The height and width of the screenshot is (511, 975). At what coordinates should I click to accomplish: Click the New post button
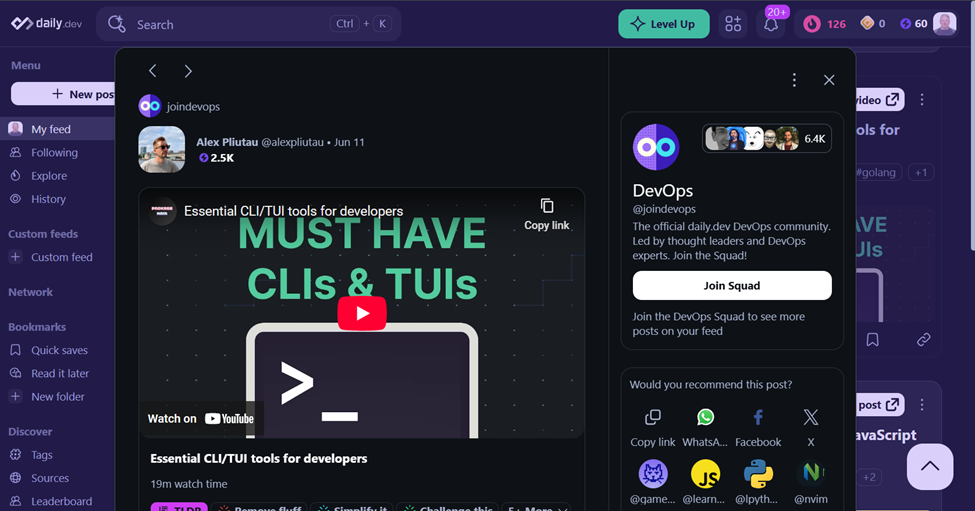(63, 94)
